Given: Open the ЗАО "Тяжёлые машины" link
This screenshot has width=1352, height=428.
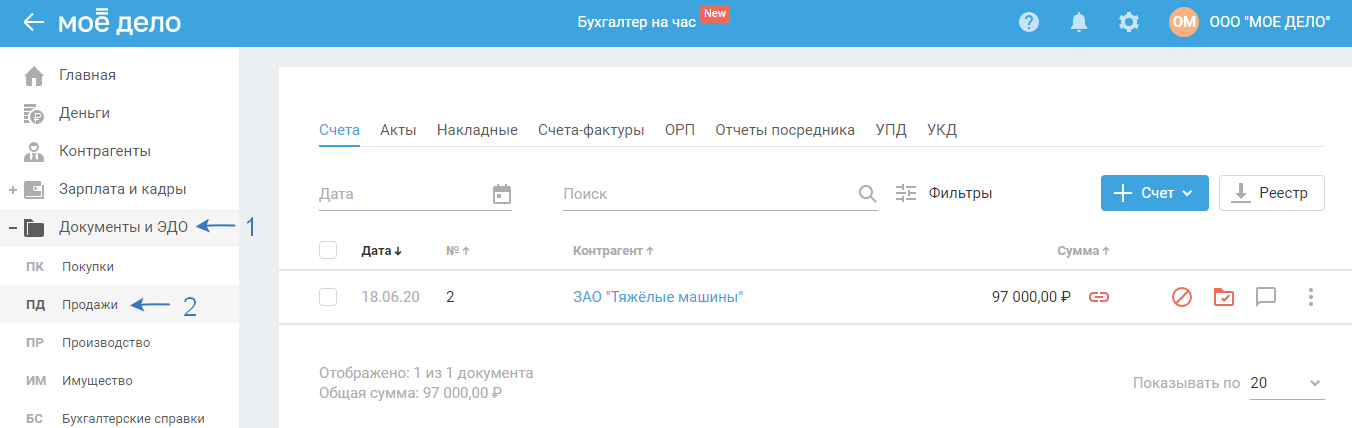Looking at the screenshot, I should (x=658, y=297).
